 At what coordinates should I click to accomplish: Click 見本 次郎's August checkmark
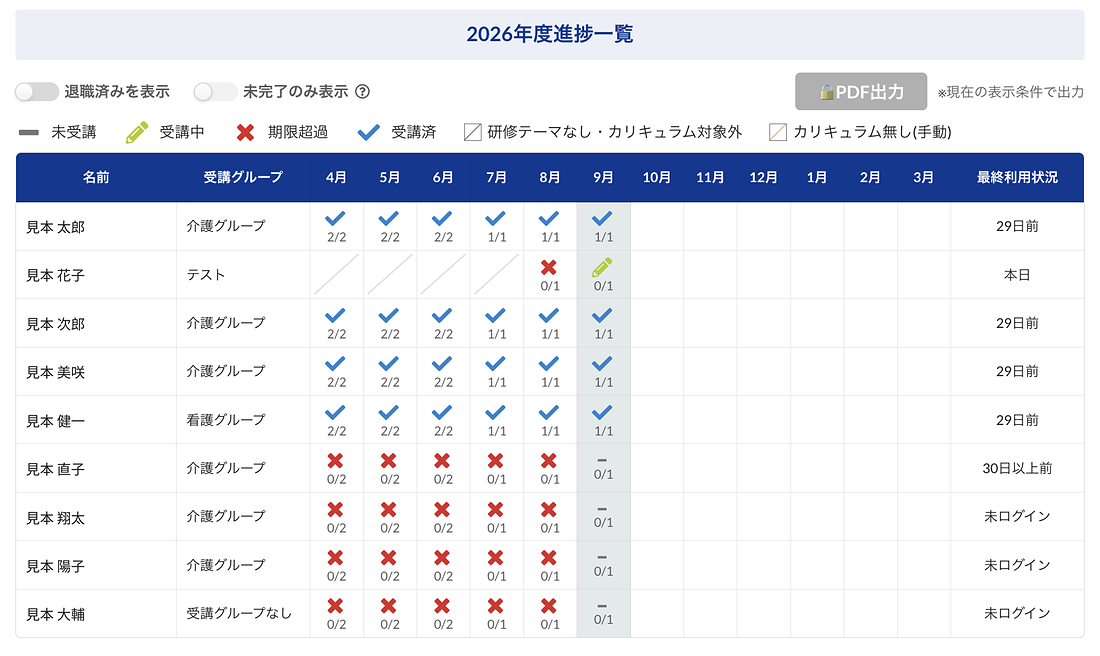click(x=549, y=316)
